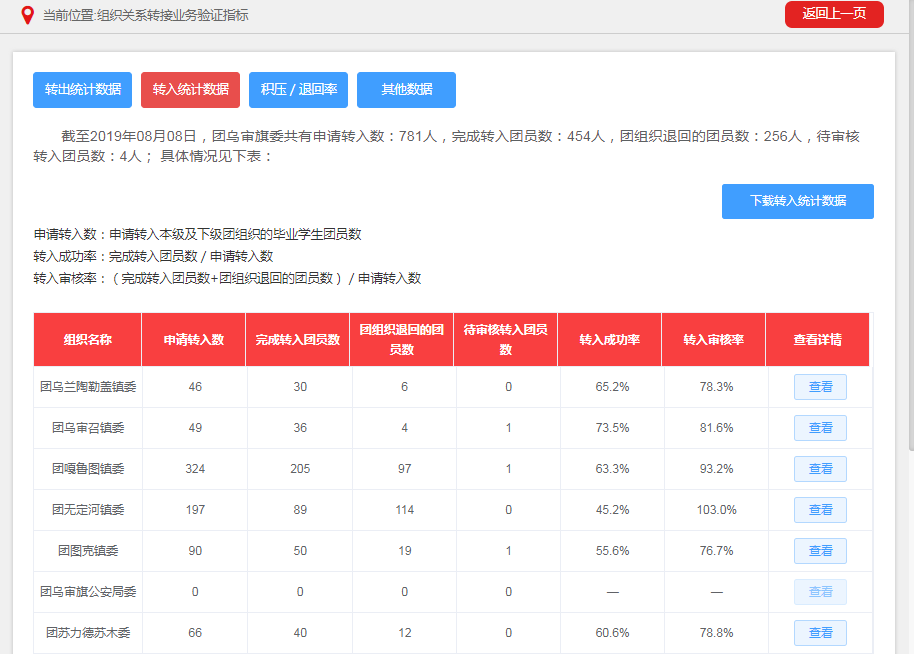Click the 组织名称 column header
914x654 pixels.
point(87,340)
